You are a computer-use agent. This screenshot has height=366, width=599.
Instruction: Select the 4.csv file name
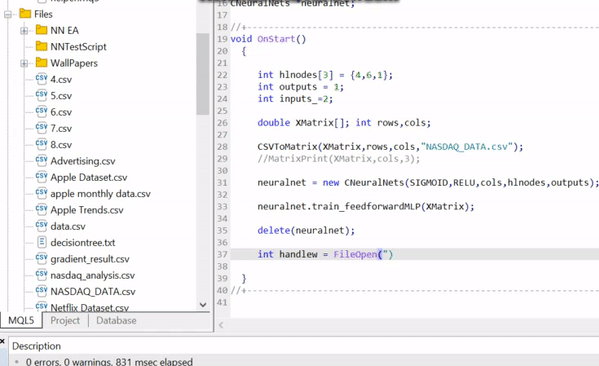point(61,79)
